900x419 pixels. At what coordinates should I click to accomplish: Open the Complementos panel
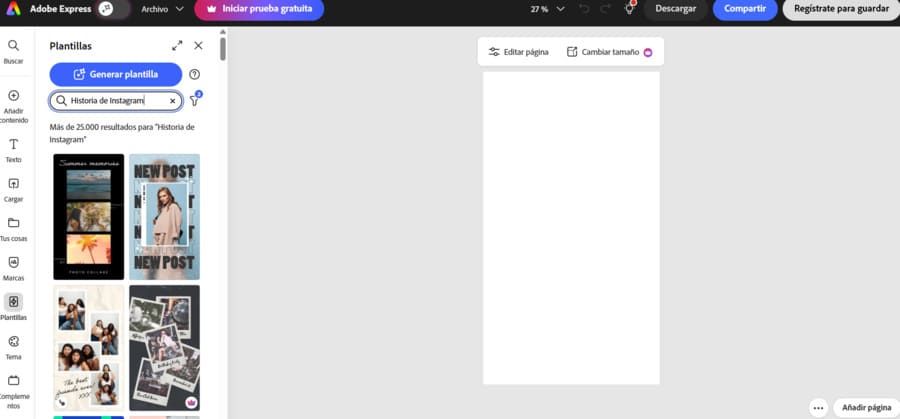pyautogui.click(x=13, y=392)
